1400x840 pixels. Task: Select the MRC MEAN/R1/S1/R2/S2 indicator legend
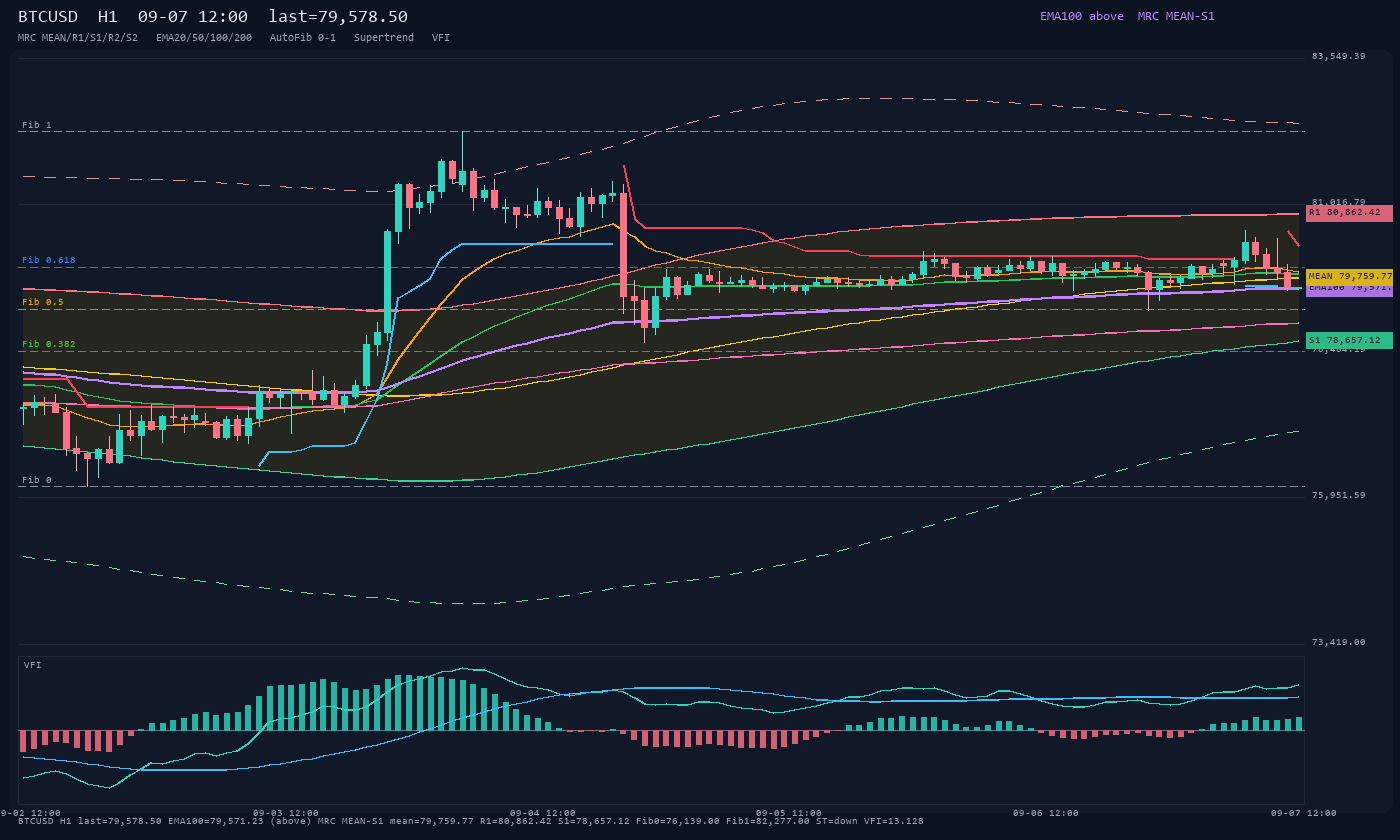tap(78, 37)
